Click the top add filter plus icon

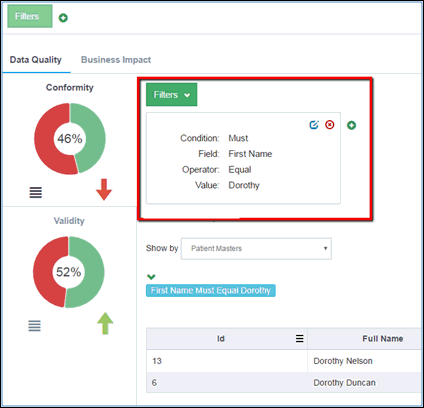(x=63, y=18)
